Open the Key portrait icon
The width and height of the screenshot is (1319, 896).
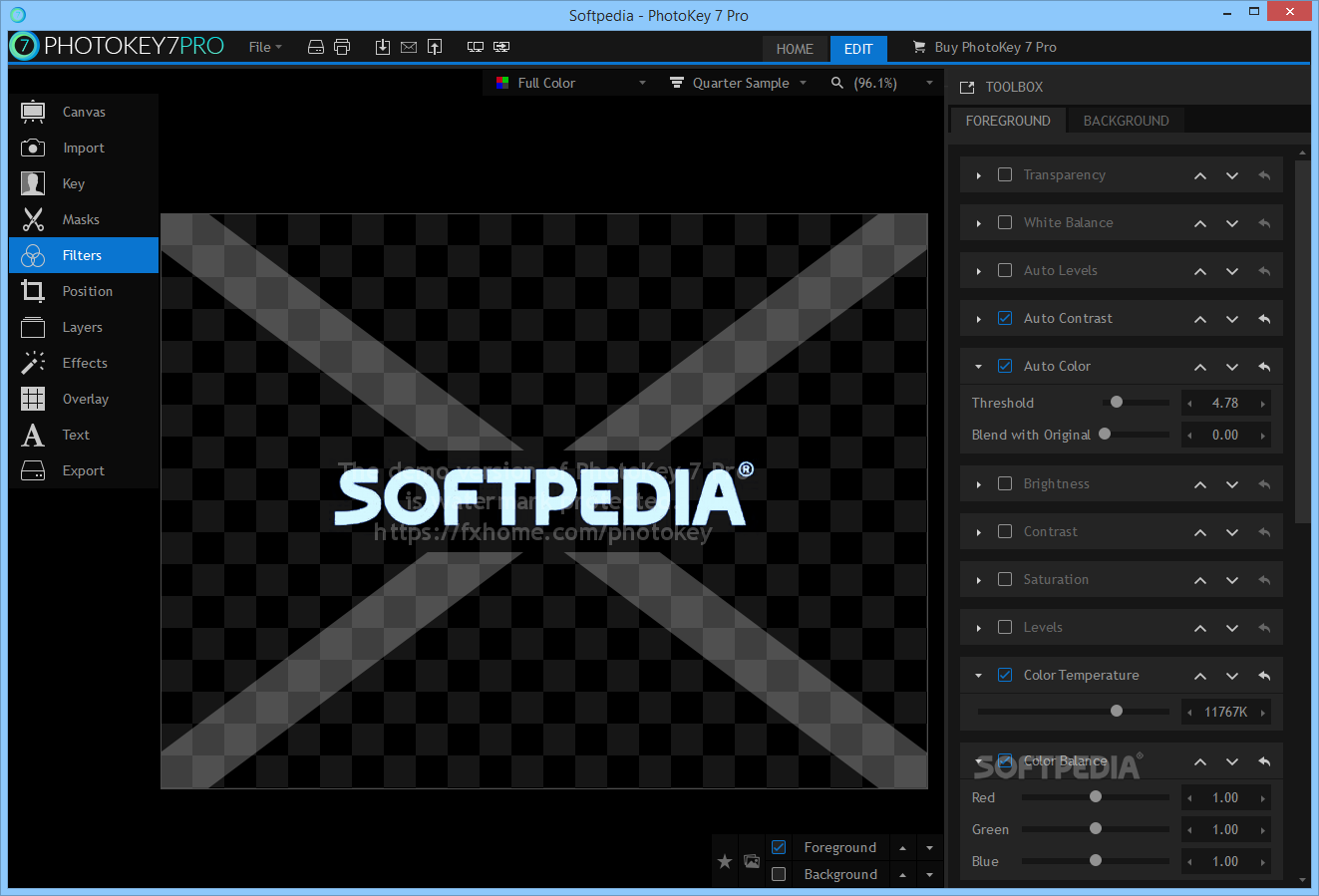[33, 183]
